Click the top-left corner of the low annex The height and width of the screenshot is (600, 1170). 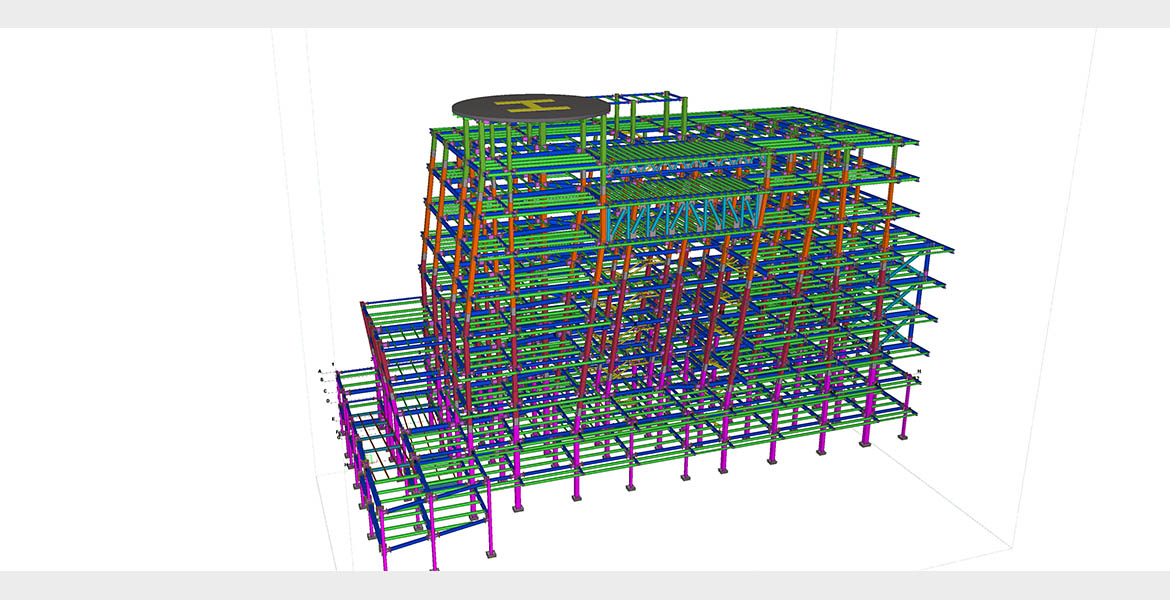pyautogui.click(x=364, y=301)
